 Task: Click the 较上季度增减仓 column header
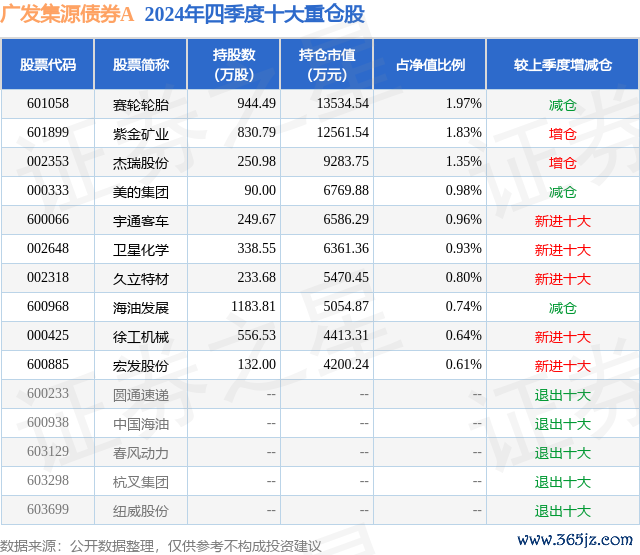coord(563,64)
